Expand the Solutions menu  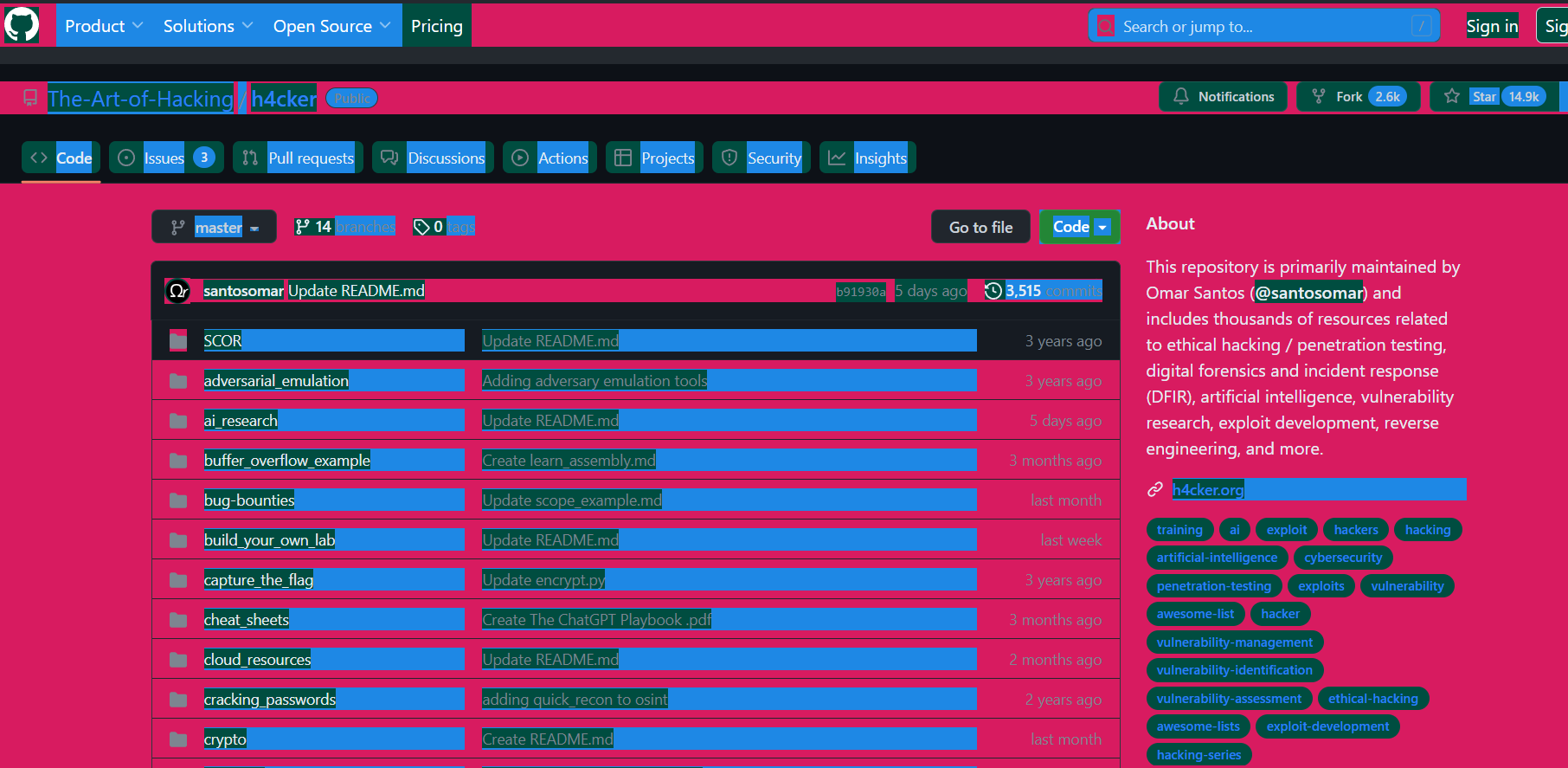point(209,26)
